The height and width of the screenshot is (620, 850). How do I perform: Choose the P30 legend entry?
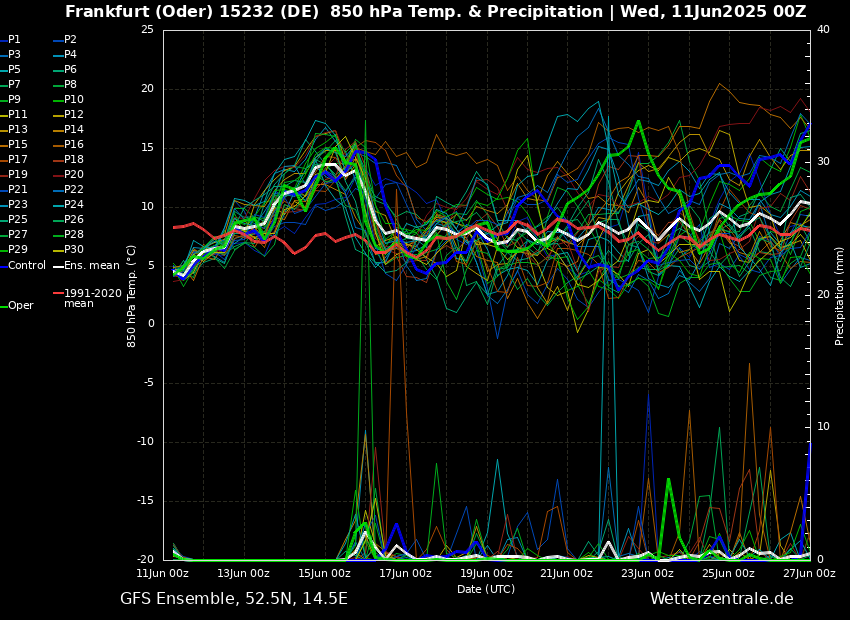[68, 249]
